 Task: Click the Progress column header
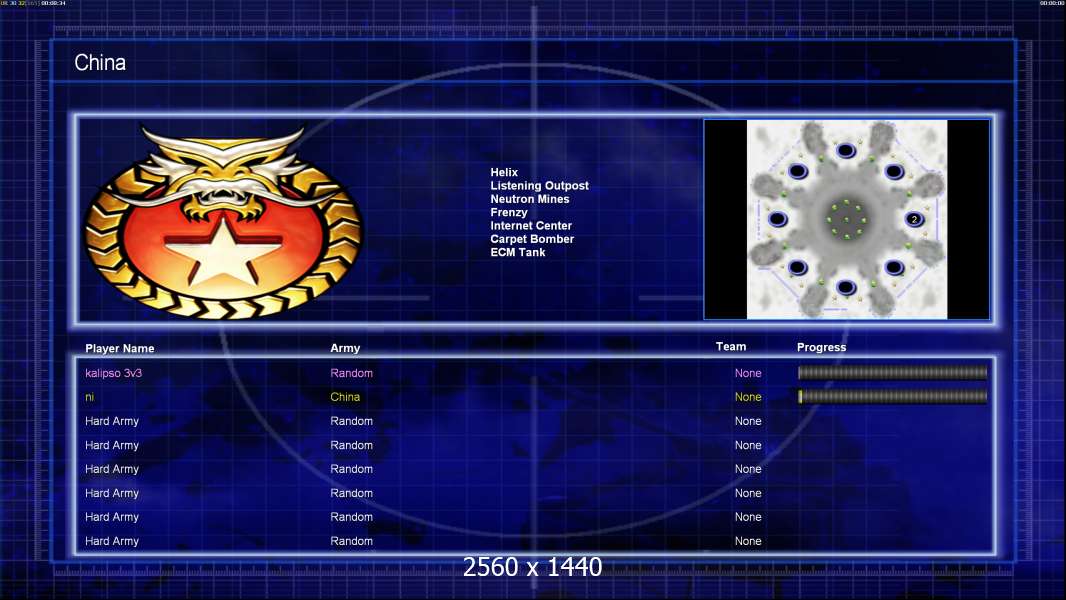[821, 347]
